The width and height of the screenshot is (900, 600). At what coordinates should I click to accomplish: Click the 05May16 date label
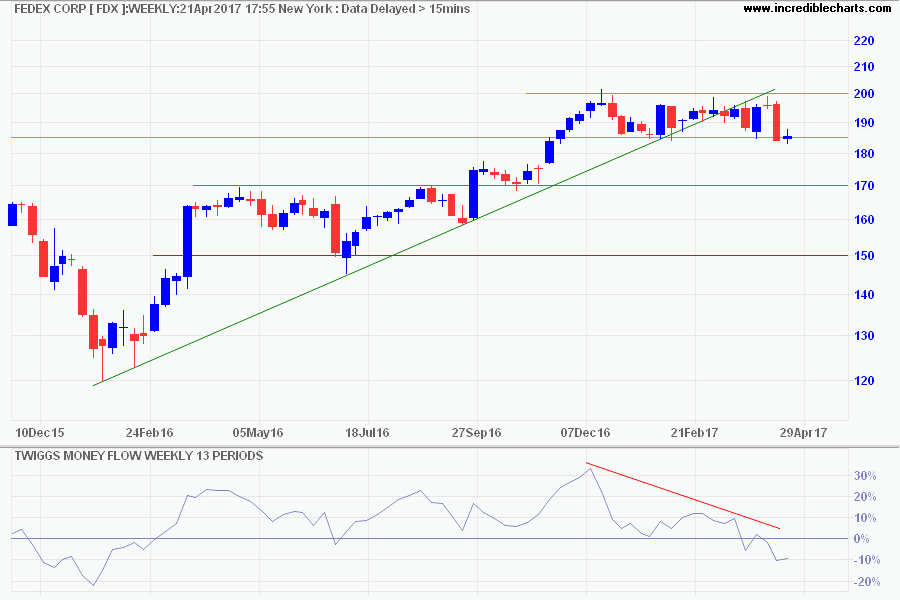[x=258, y=432]
